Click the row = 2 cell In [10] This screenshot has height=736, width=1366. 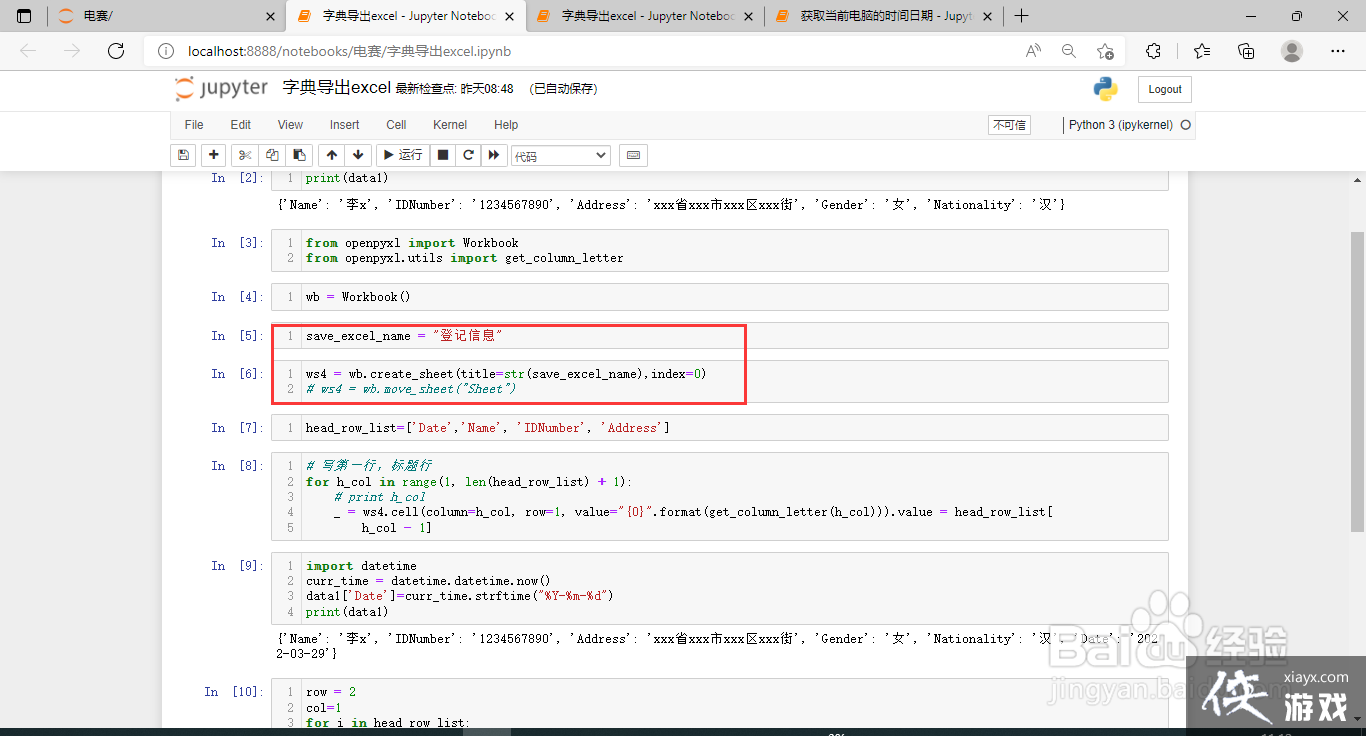click(x=720, y=703)
